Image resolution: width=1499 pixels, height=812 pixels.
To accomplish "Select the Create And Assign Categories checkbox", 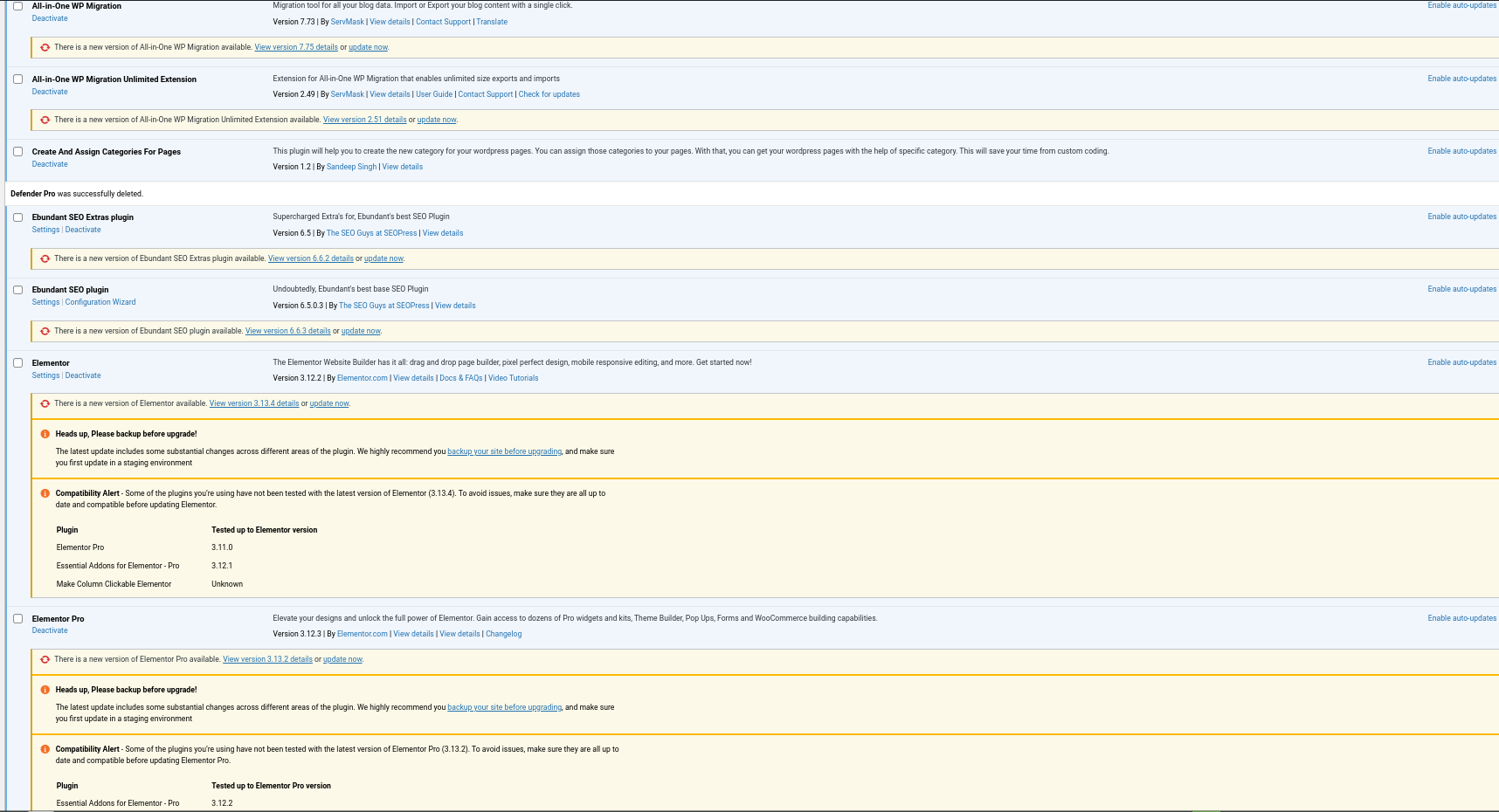I will tap(17, 152).
